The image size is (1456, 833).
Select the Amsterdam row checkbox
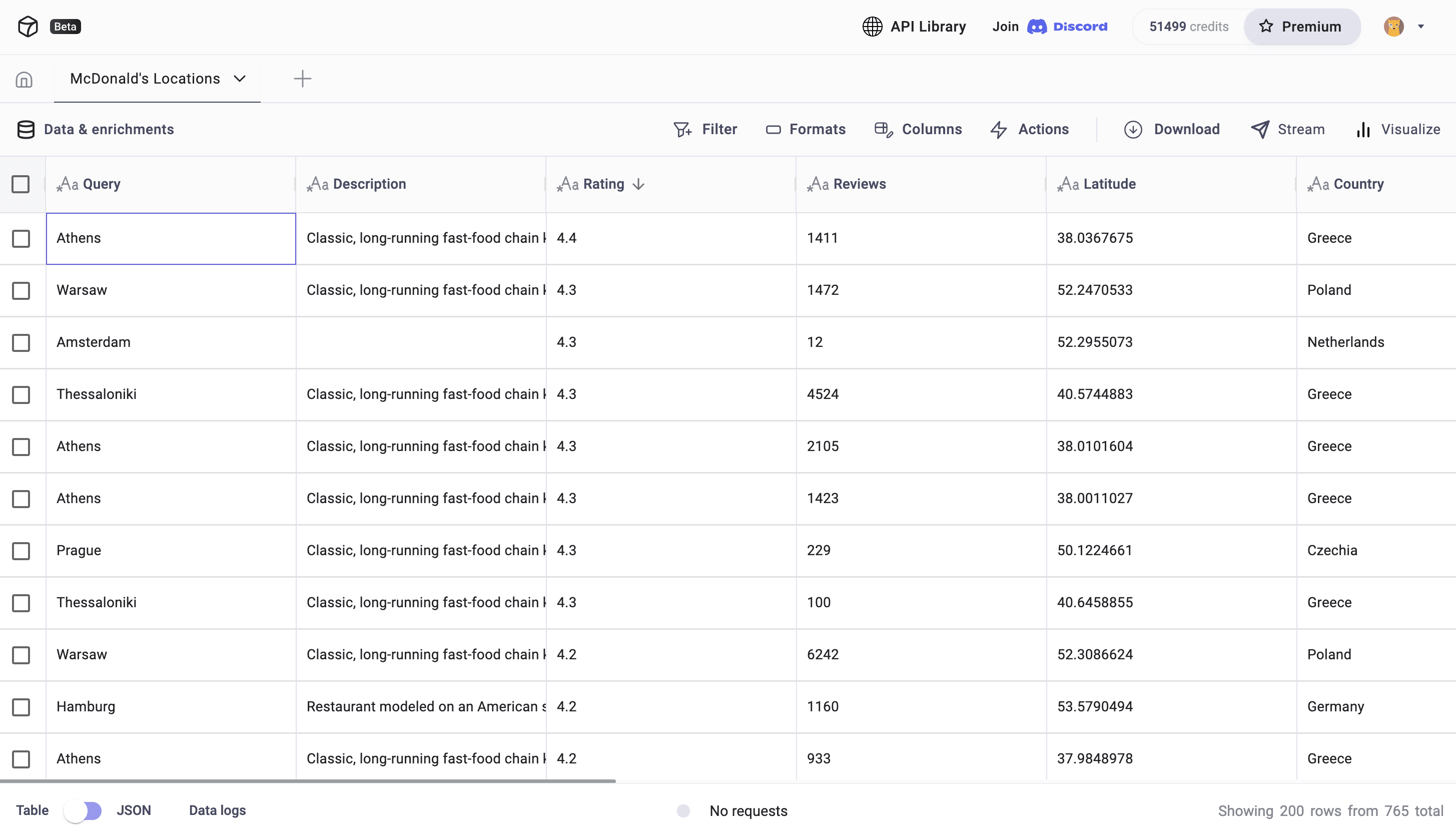pos(21,343)
